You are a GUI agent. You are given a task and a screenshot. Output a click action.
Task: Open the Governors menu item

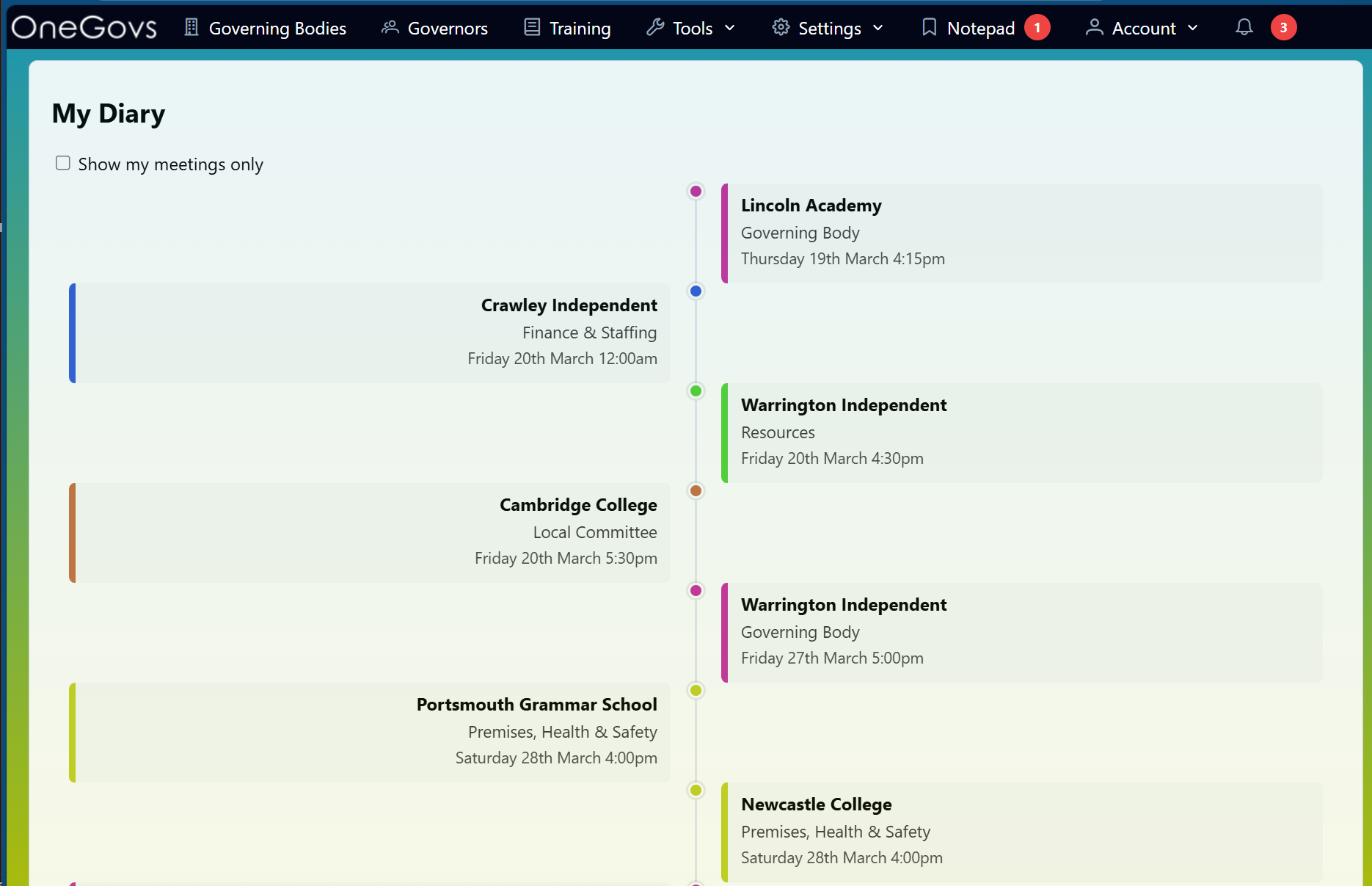[434, 28]
